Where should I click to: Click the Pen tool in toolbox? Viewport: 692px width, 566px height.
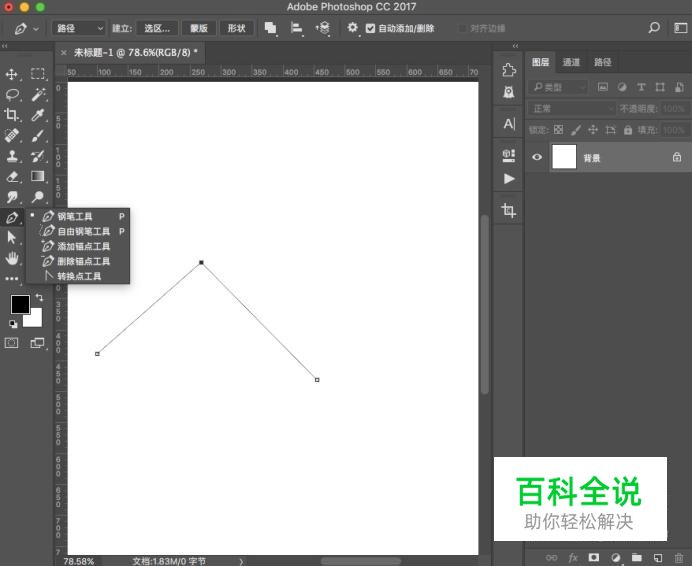click(x=11, y=217)
